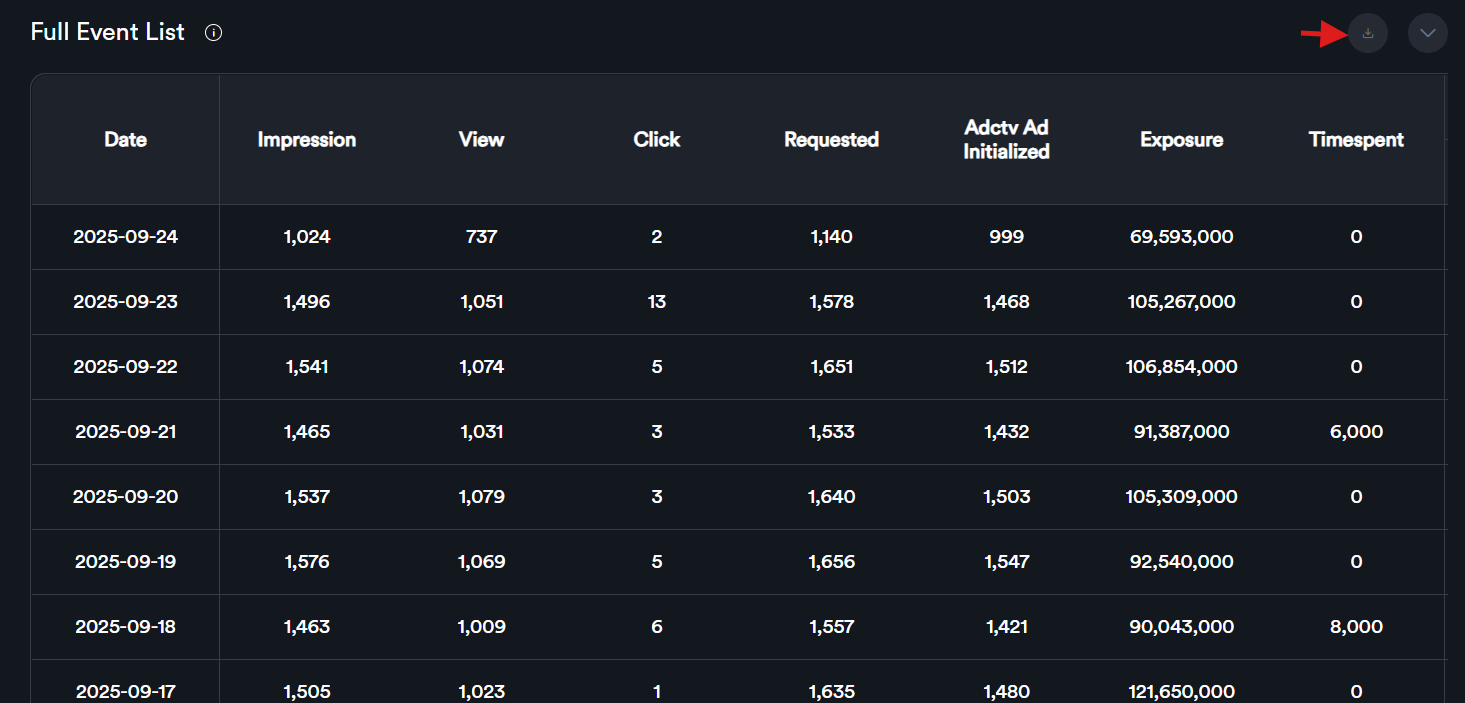Click the Adctv Ad Initialized column header

(1006, 140)
